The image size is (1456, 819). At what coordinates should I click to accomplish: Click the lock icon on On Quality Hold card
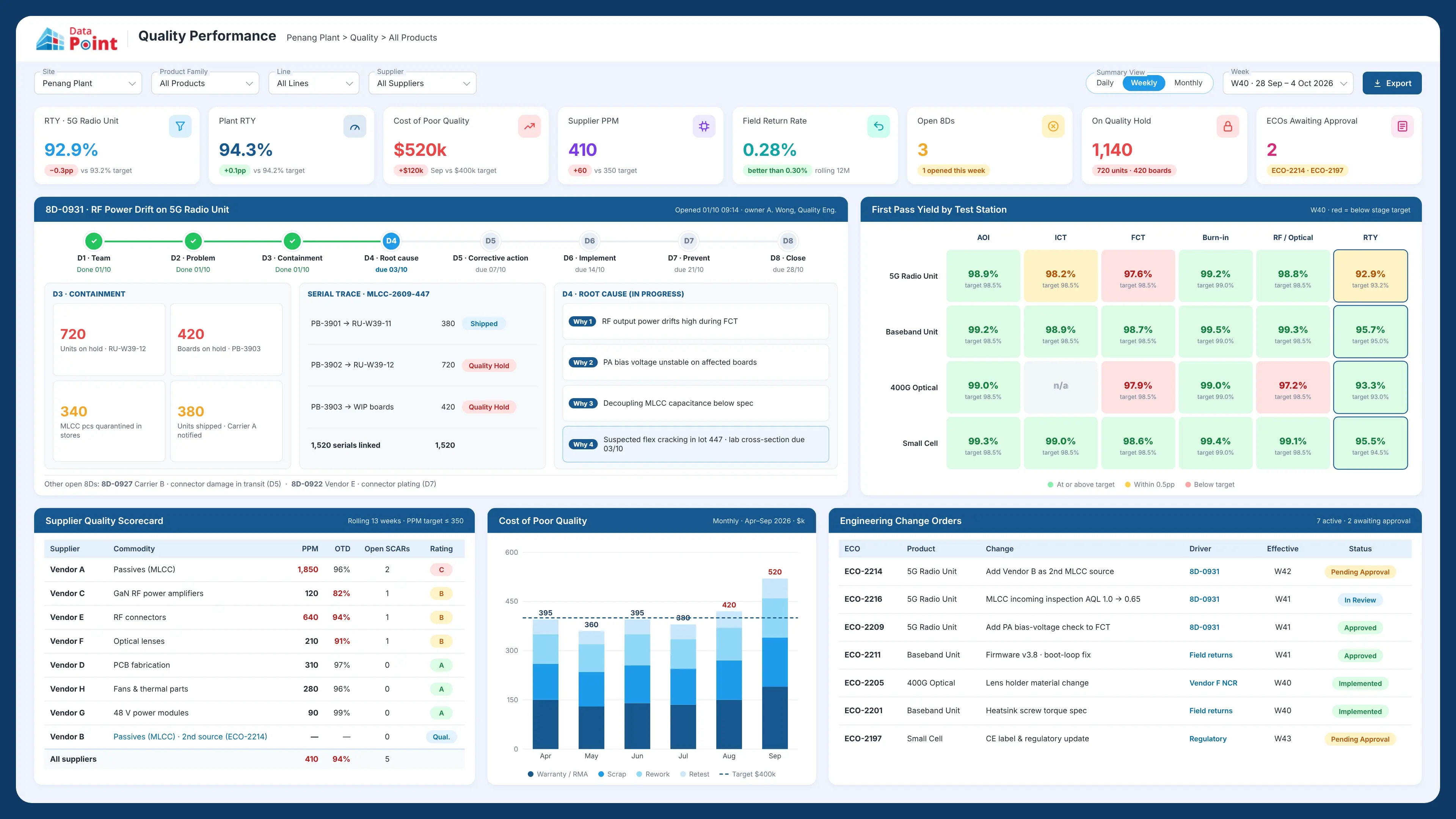[x=1228, y=126]
